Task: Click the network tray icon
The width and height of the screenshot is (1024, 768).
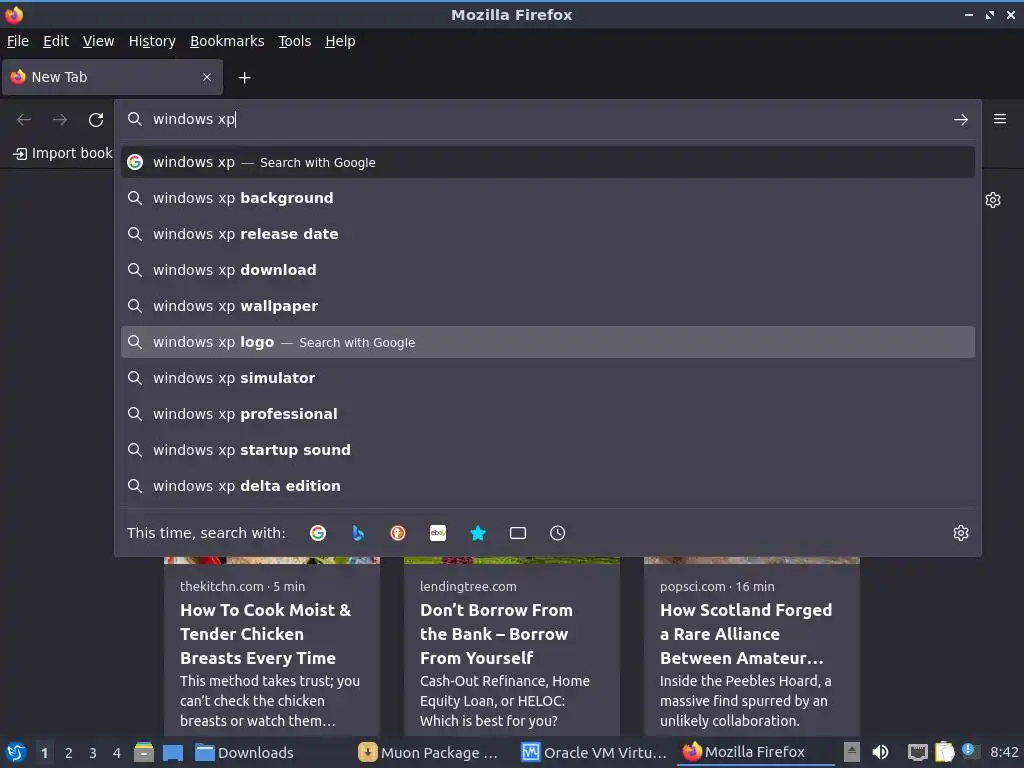Action: tap(918, 753)
